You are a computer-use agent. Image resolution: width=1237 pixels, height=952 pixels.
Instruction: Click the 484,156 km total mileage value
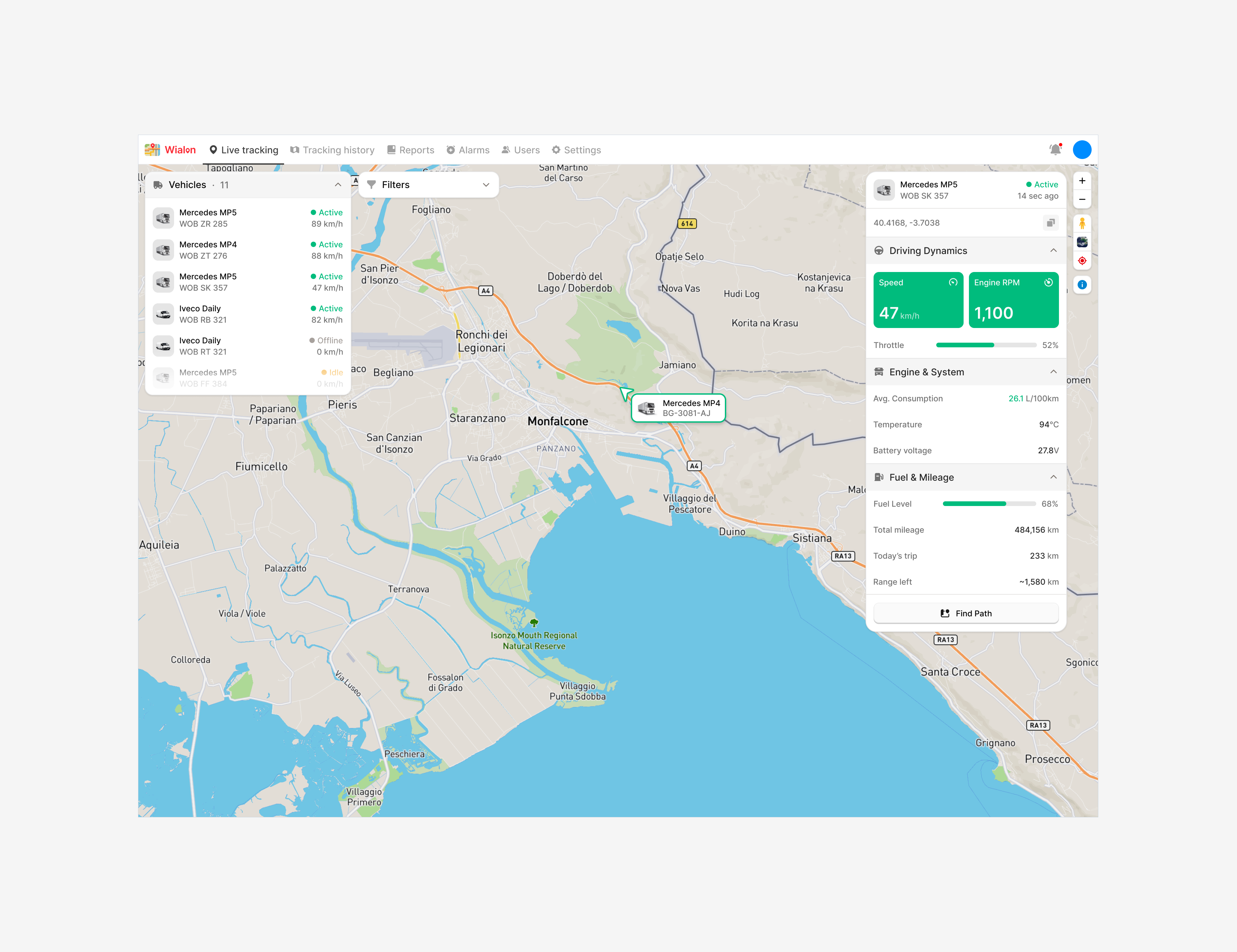[x=1037, y=530]
